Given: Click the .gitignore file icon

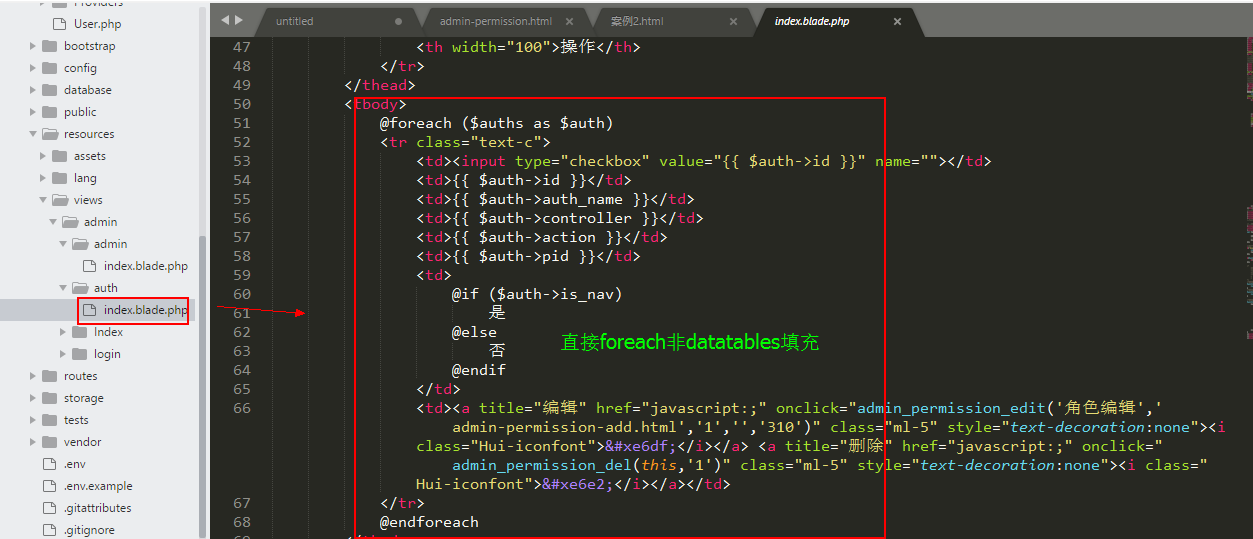Looking at the screenshot, I should tap(49, 530).
